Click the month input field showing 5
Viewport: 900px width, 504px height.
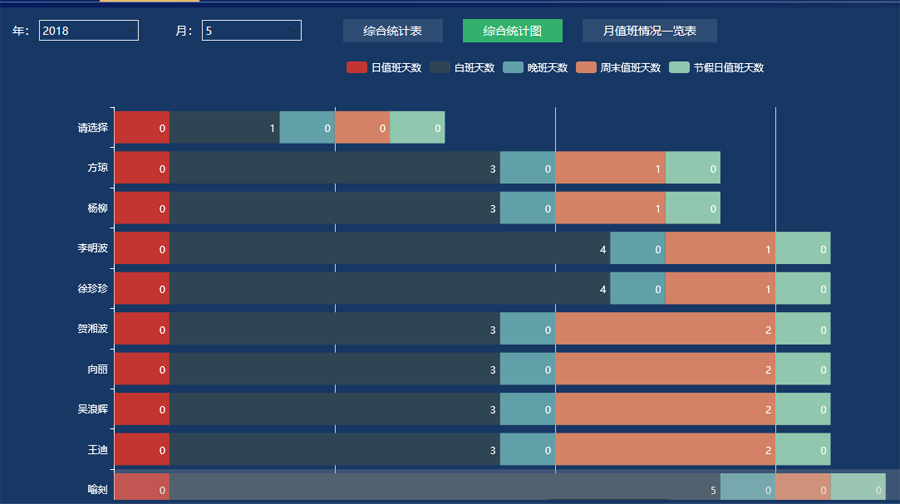pyautogui.click(x=251, y=31)
